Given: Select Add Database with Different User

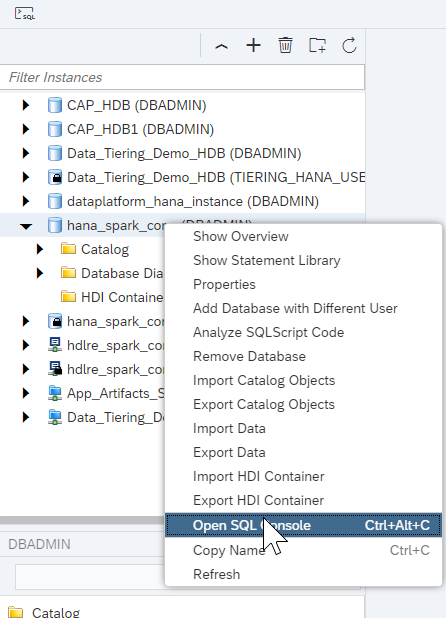Looking at the screenshot, I should (x=303, y=309).
